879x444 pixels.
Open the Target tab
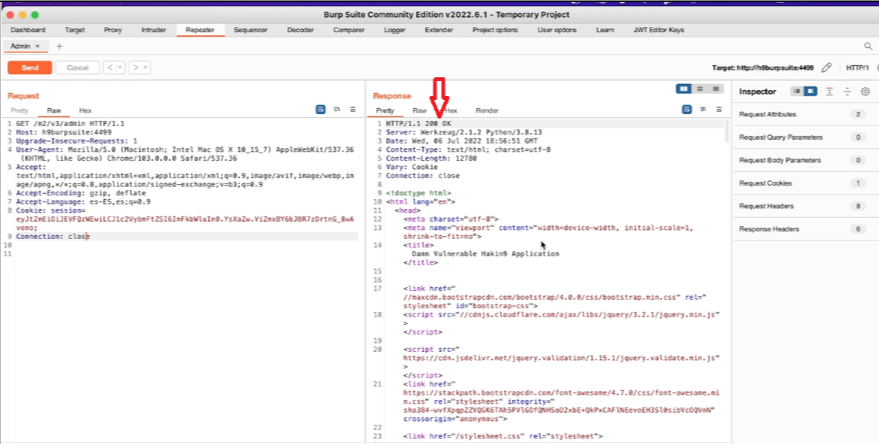pyautogui.click(x=75, y=30)
